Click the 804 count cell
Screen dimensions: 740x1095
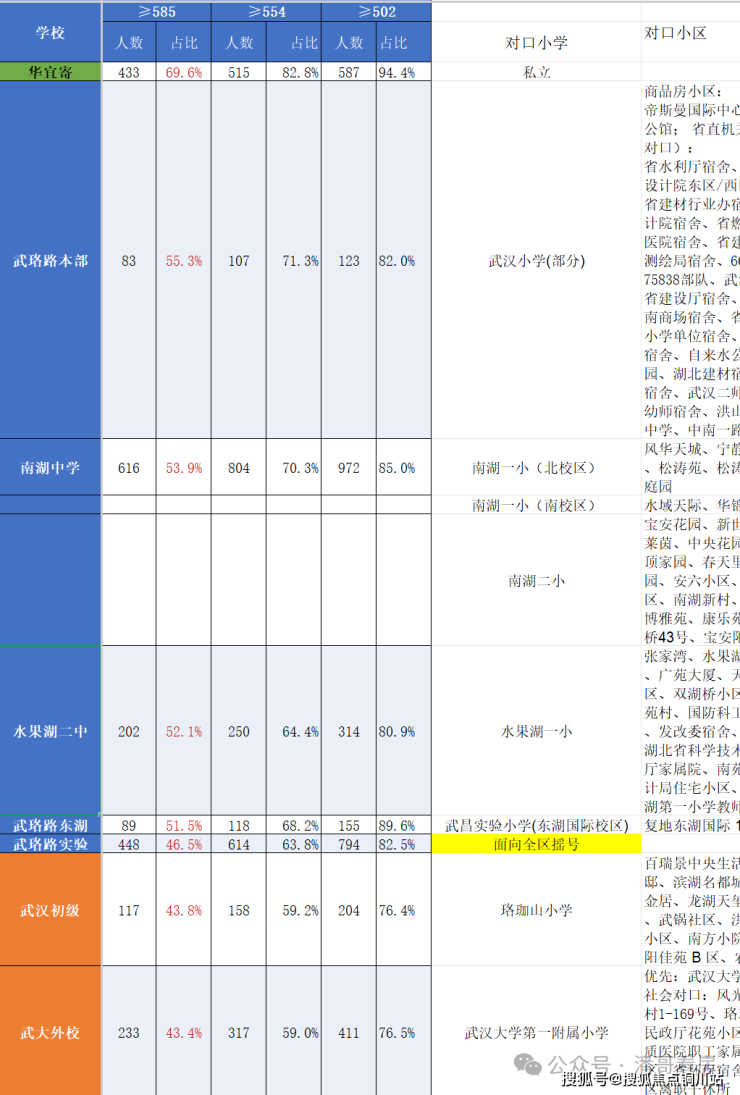(x=239, y=467)
